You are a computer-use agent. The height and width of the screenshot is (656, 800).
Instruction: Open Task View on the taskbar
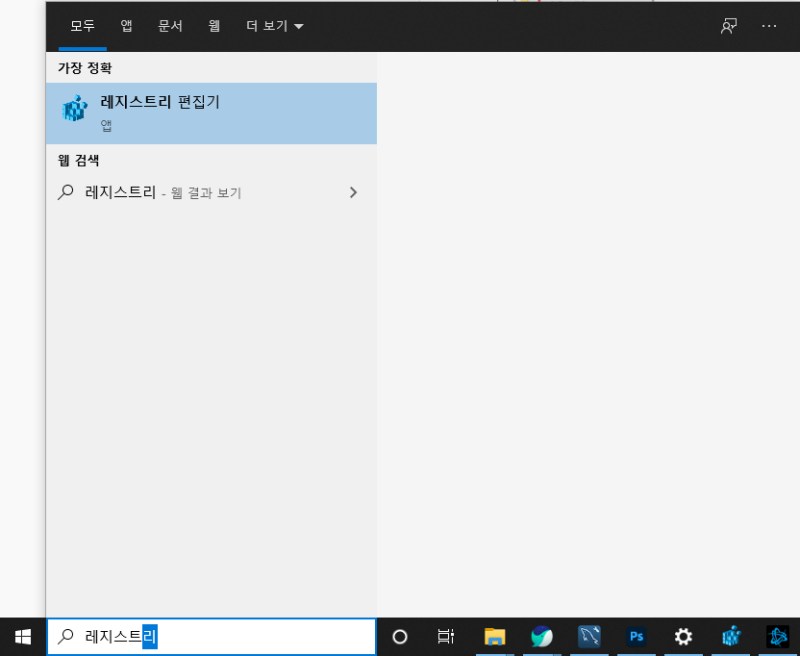(446, 637)
